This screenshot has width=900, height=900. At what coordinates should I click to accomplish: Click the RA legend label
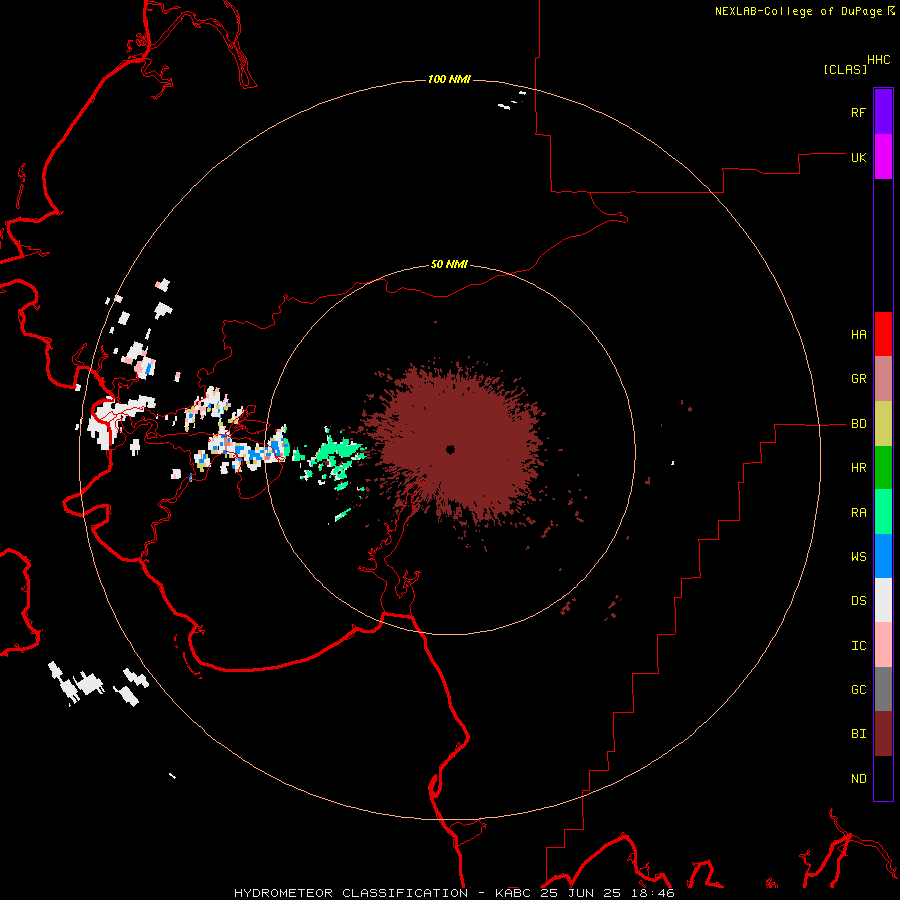(858, 512)
